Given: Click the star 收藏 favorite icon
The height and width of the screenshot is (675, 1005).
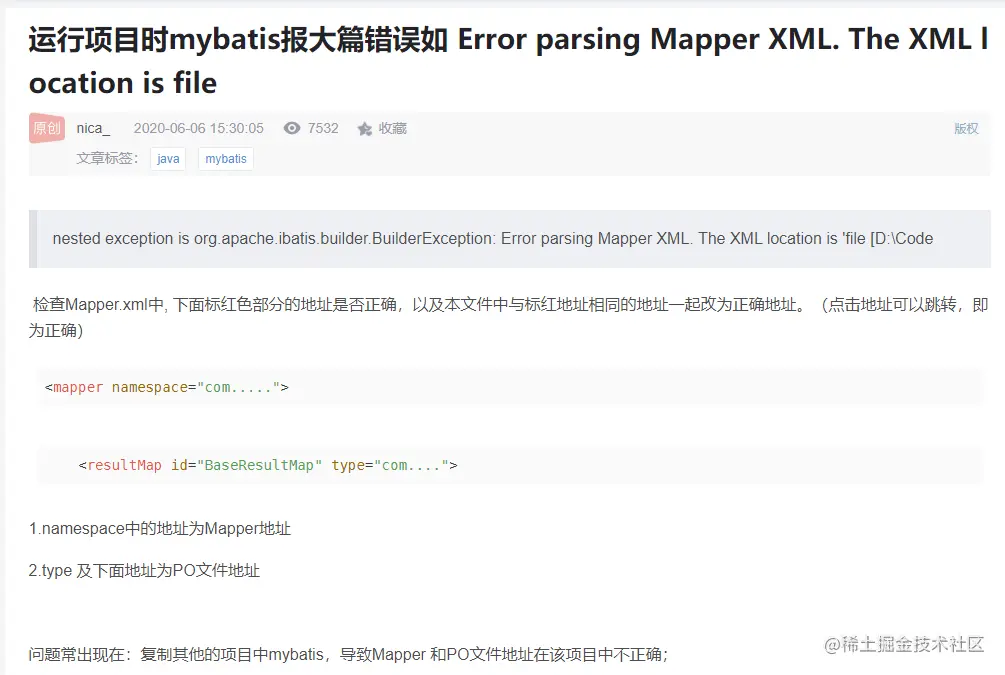Looking at the screenshot, I should 365,129.
